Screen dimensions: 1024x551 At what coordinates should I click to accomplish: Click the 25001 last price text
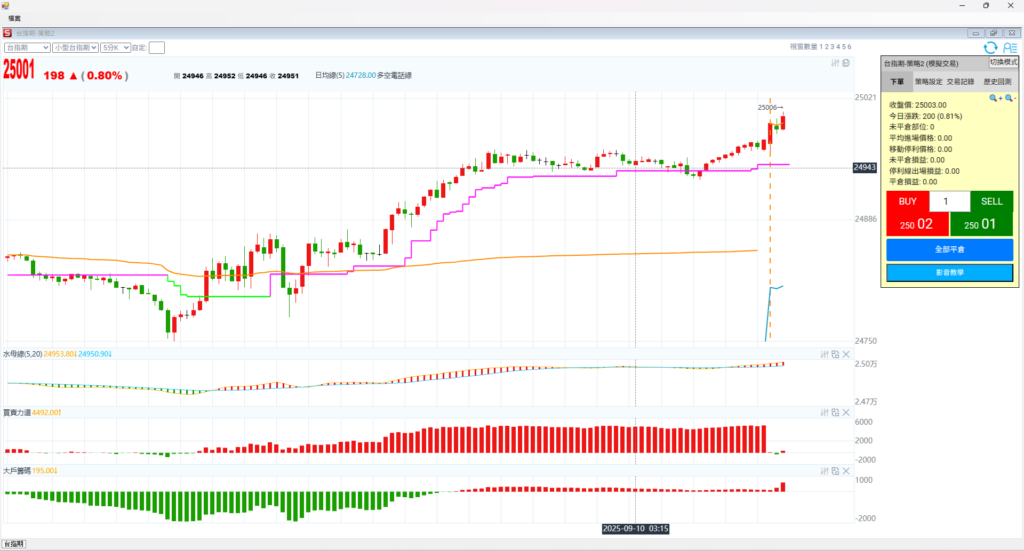[19, 70]
